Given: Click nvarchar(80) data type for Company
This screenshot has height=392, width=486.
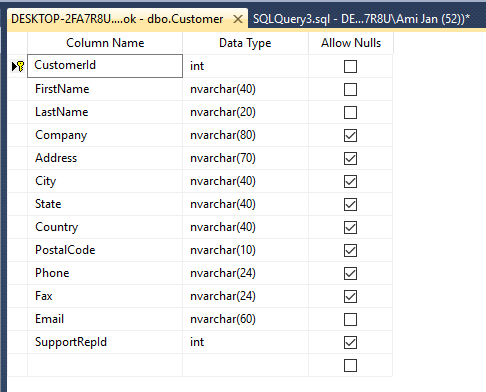Looking at the screenshot, I should coord(246,135).
